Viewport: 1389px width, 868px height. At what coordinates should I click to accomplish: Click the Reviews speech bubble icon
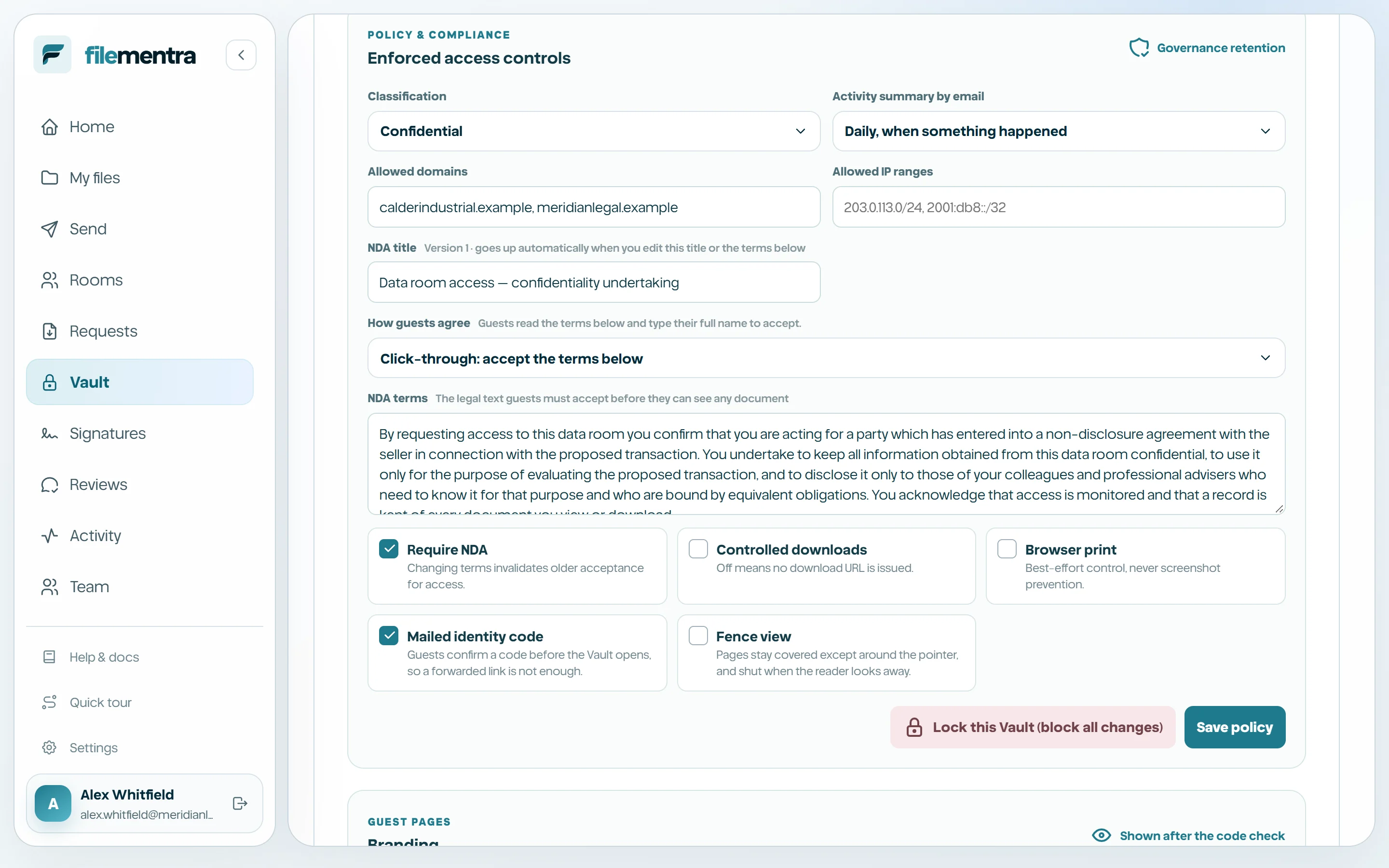pyautogui.click(x=49, y=485)
